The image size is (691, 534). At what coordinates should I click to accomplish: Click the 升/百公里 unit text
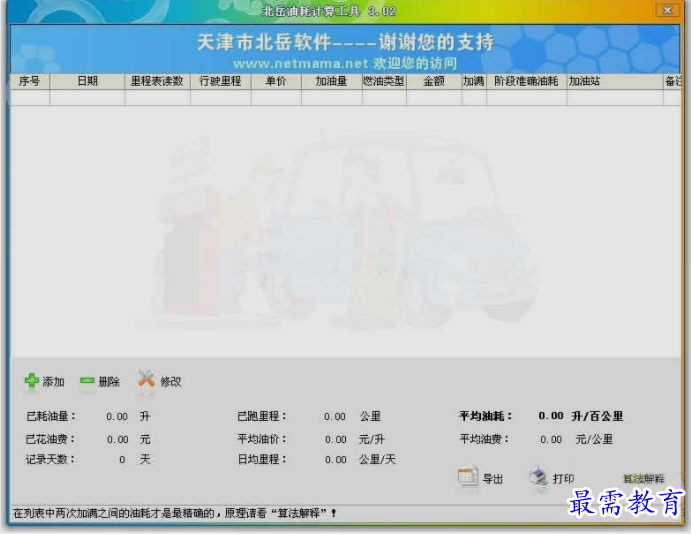click(x=597, y=416)
